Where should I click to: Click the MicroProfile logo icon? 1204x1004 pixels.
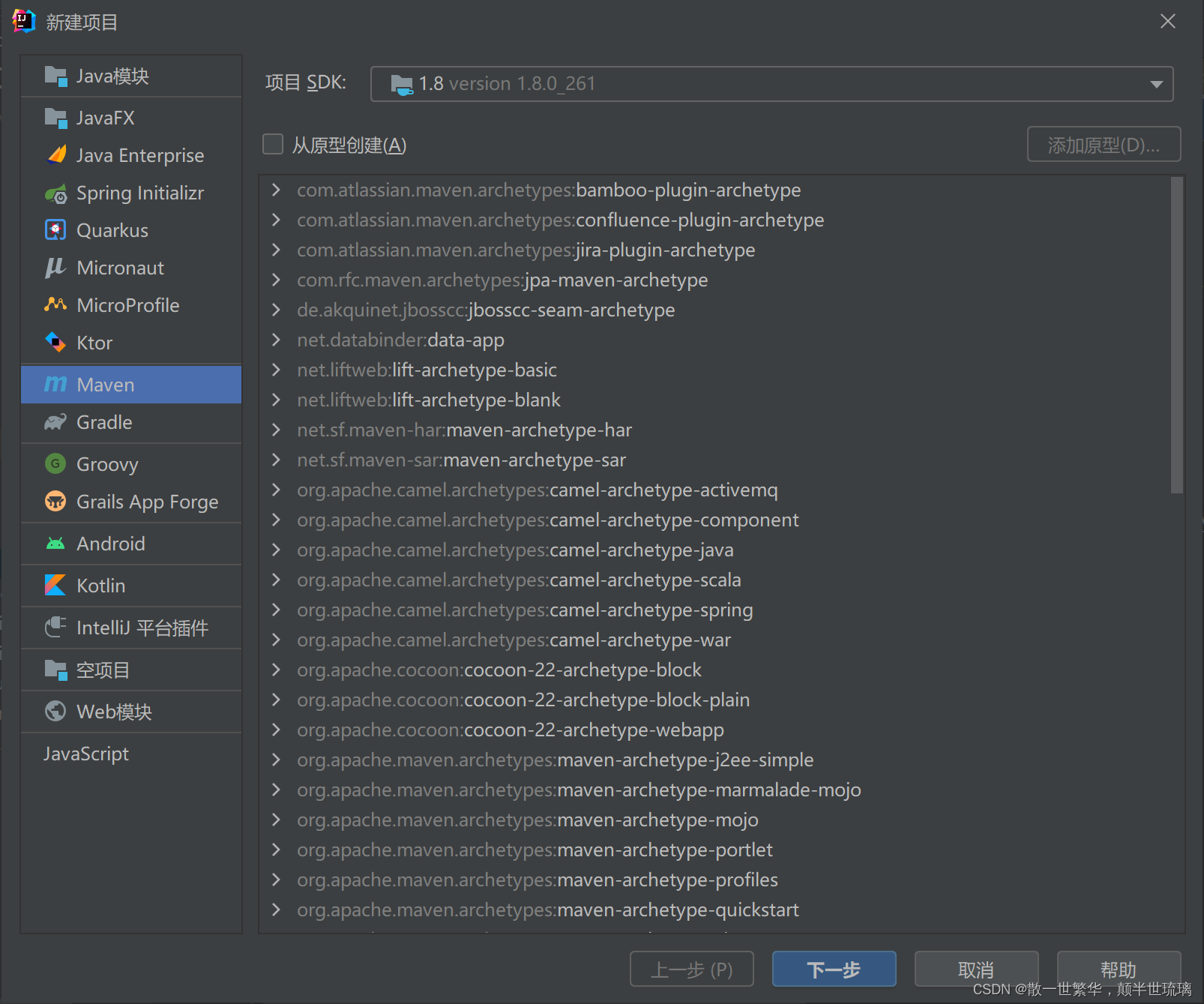point(55,304)
